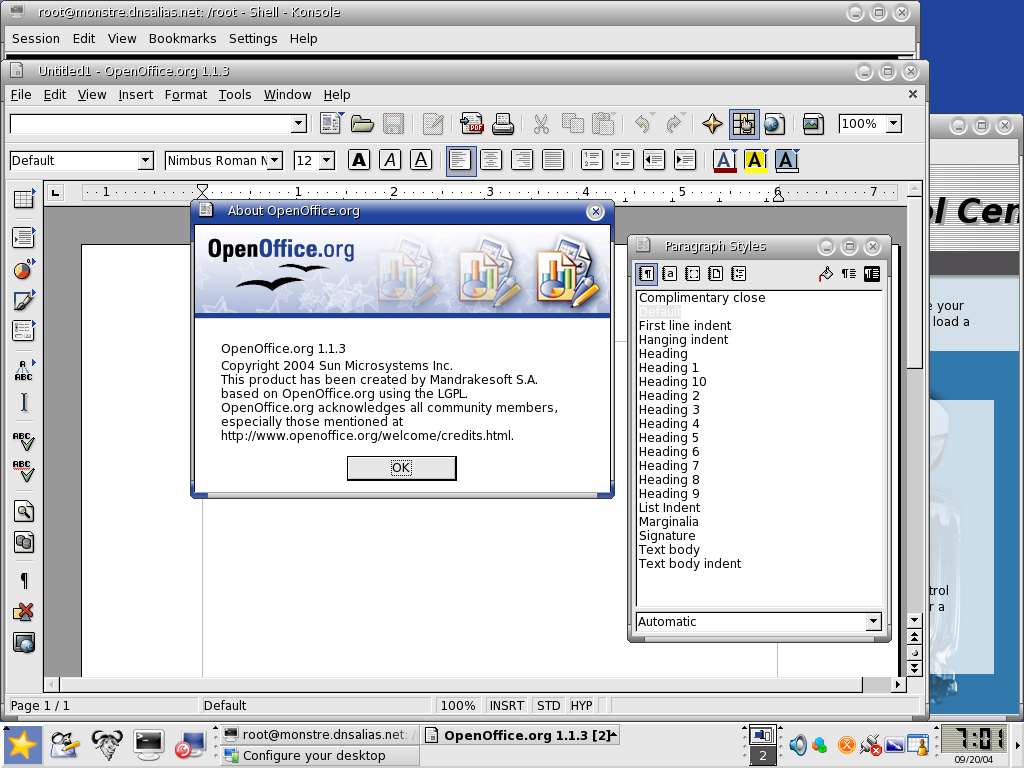1024x768 pixels.
Task: Show Character Styles in the Stylist
Action: tap(669, 274)
